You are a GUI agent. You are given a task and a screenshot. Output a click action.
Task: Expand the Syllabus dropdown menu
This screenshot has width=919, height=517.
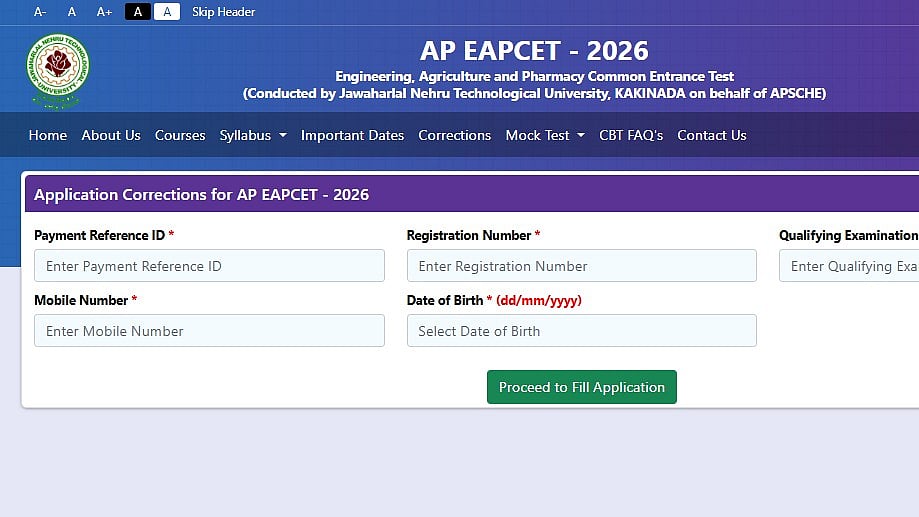253,135
